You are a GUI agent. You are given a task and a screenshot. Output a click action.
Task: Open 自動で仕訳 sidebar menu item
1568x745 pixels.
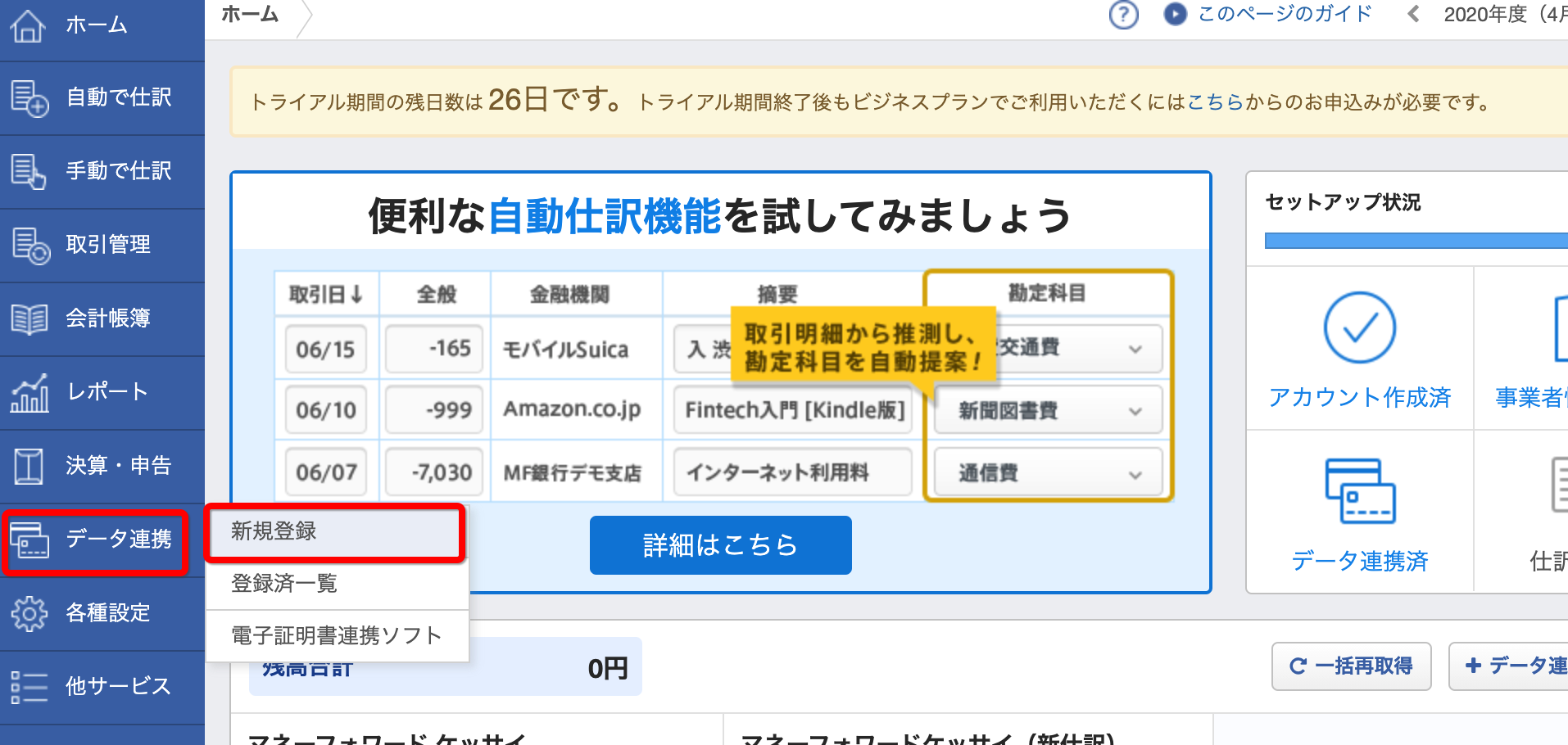[x=102, y=98]
